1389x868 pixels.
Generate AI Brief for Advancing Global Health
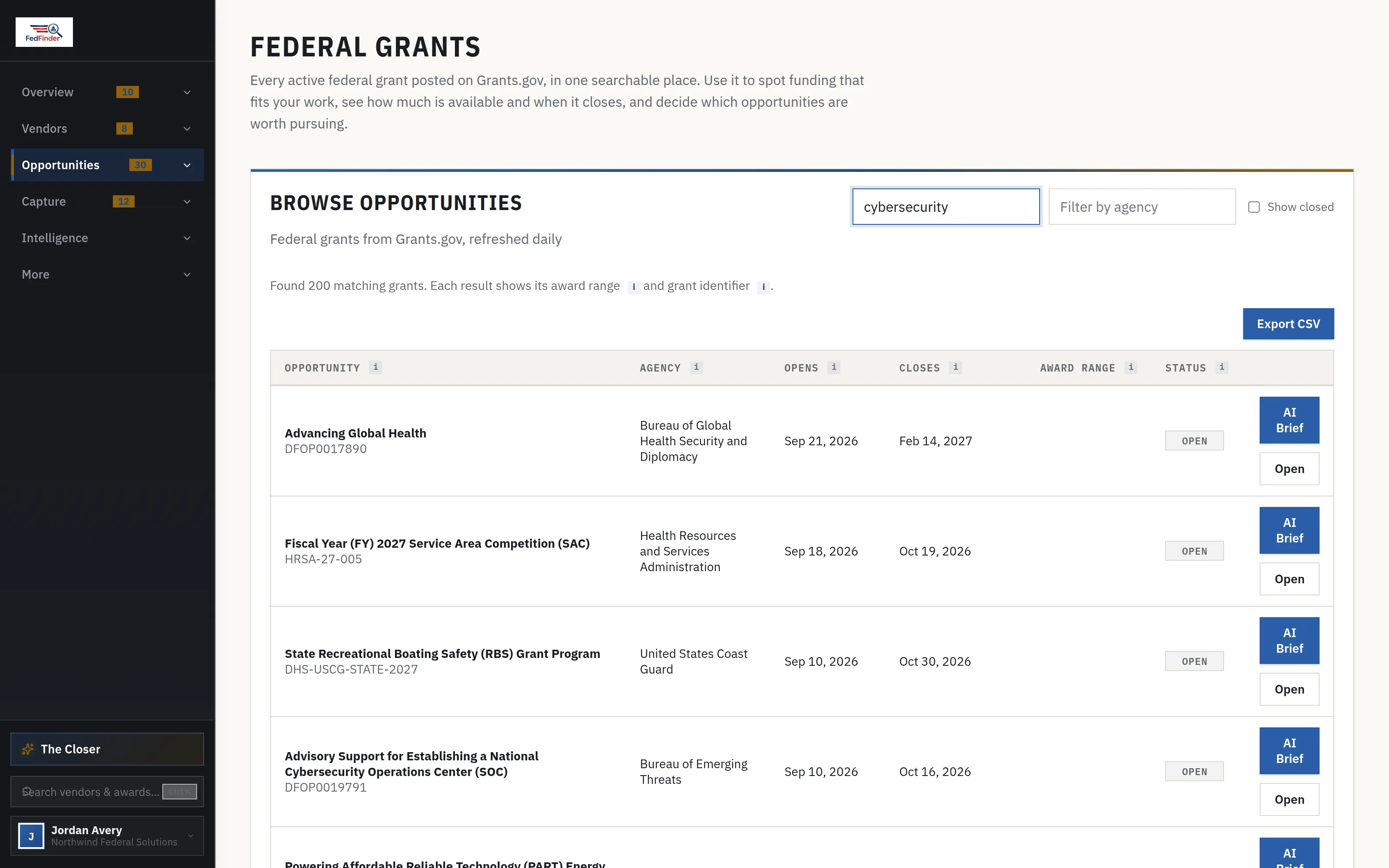(1289, 420)
